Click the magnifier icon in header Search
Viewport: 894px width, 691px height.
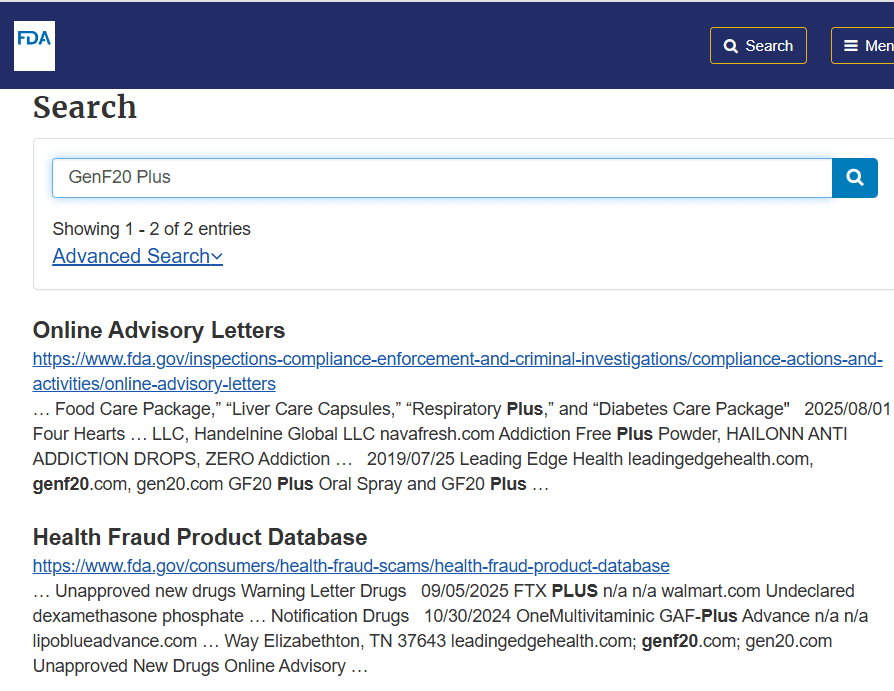(730, 46)
